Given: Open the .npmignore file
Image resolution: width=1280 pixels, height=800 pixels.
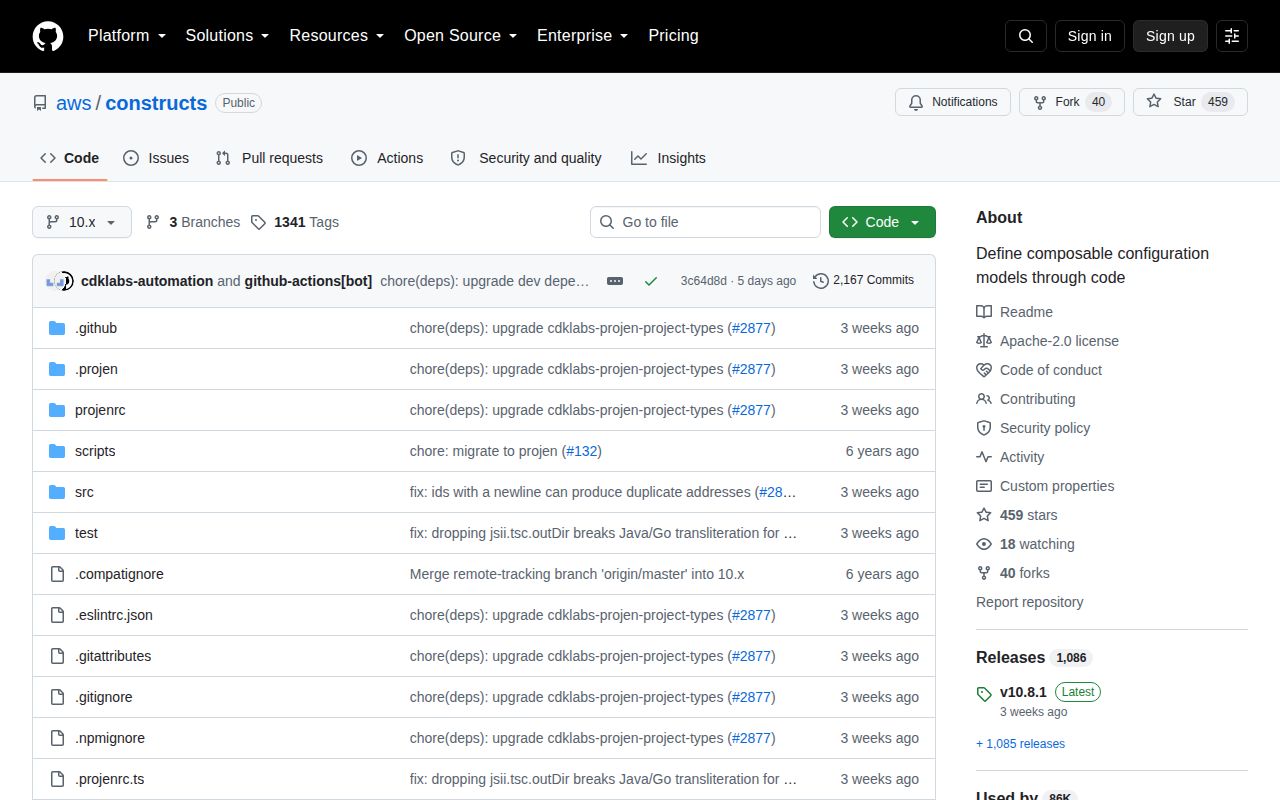Looking at the screenshot, I should point(110,738).
